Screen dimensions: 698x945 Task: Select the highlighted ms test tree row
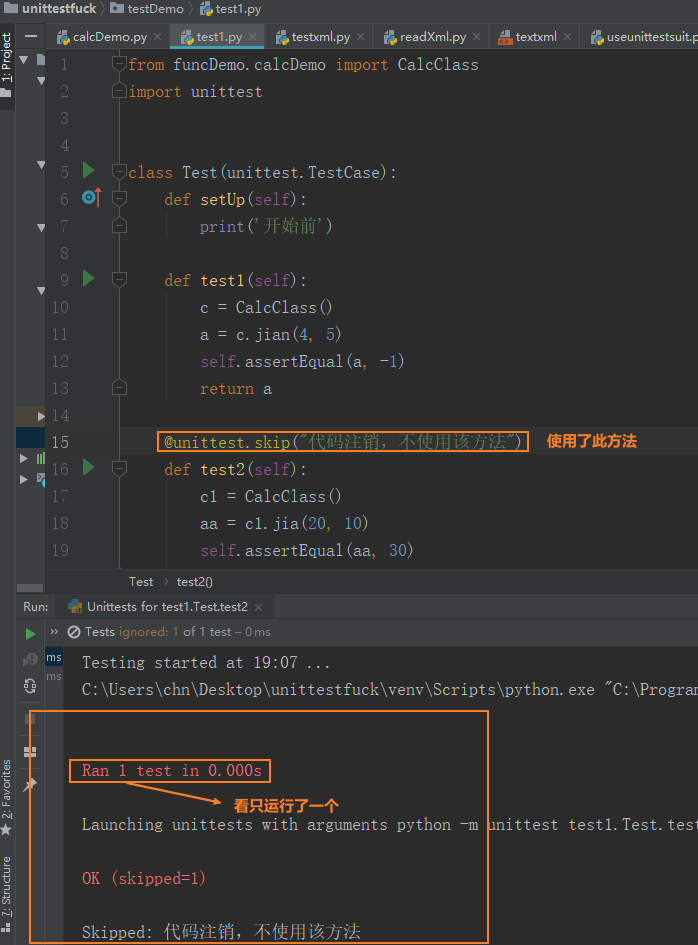pos(54,658)
